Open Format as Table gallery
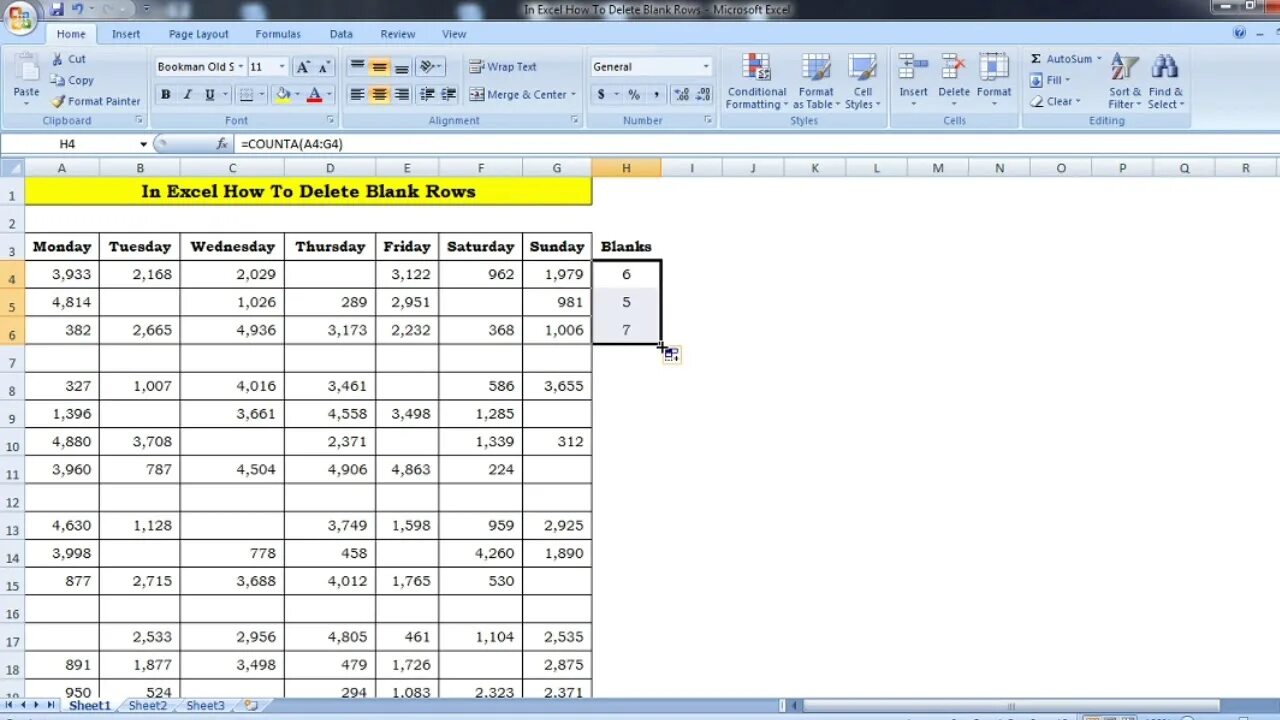 816,81
